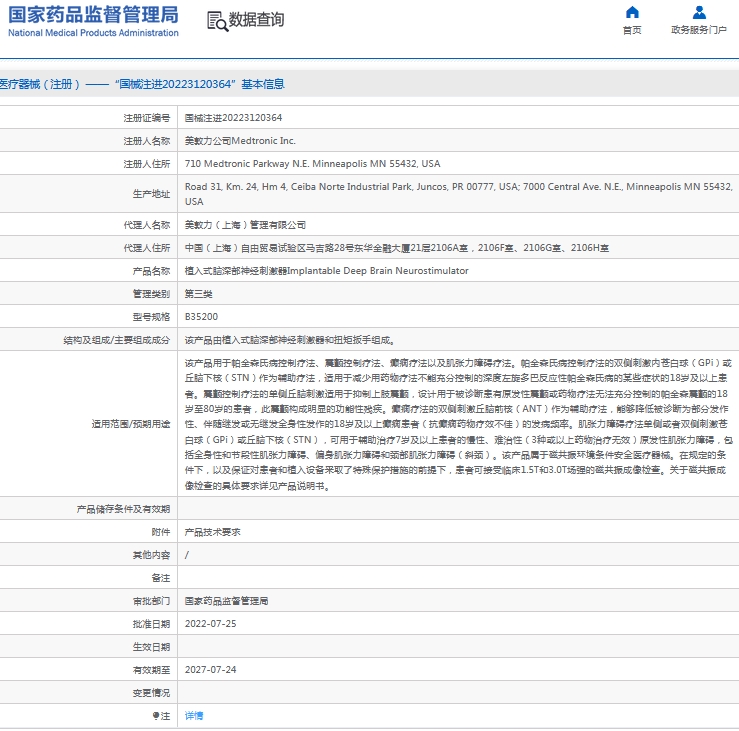Click the page heading 国械注进20223120364 基本信息
The height and width of the screenshot is (731, 739).
[200, 84]
